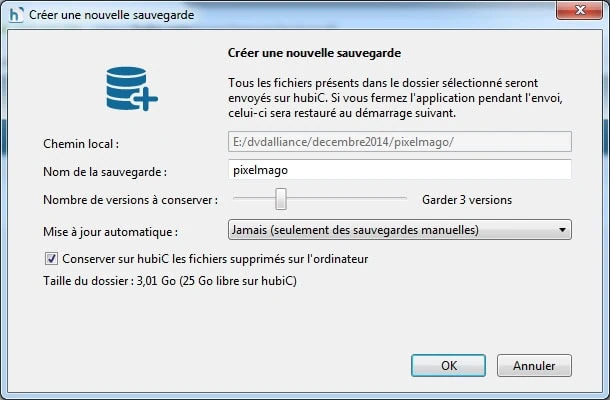
Task: Toggle the keep deleted files on hubiC checkbox
Action: tap(52, 259)
